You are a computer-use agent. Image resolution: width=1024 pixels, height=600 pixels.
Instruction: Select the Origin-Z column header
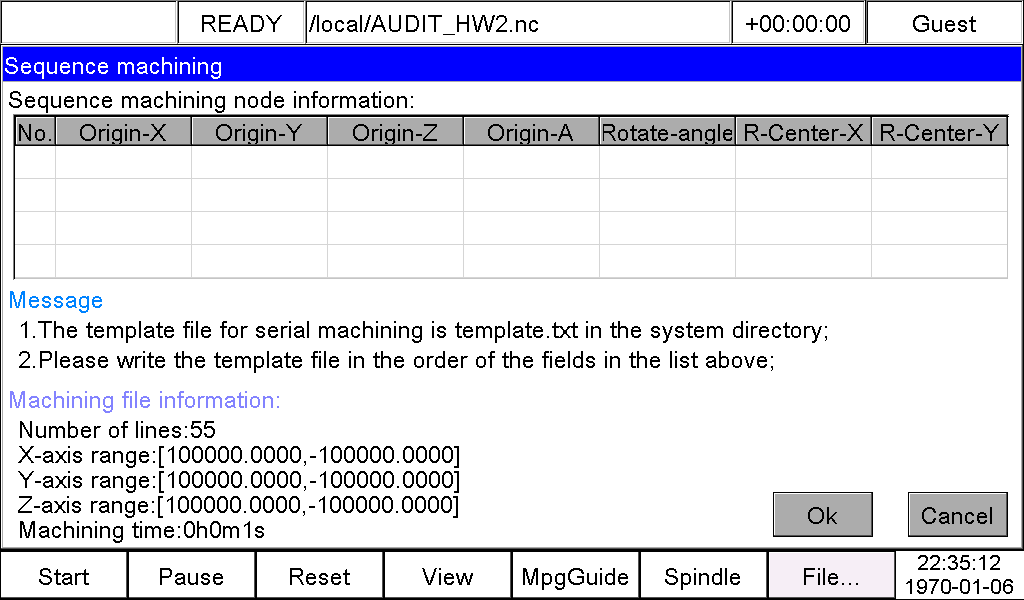(x=395, y=133)
